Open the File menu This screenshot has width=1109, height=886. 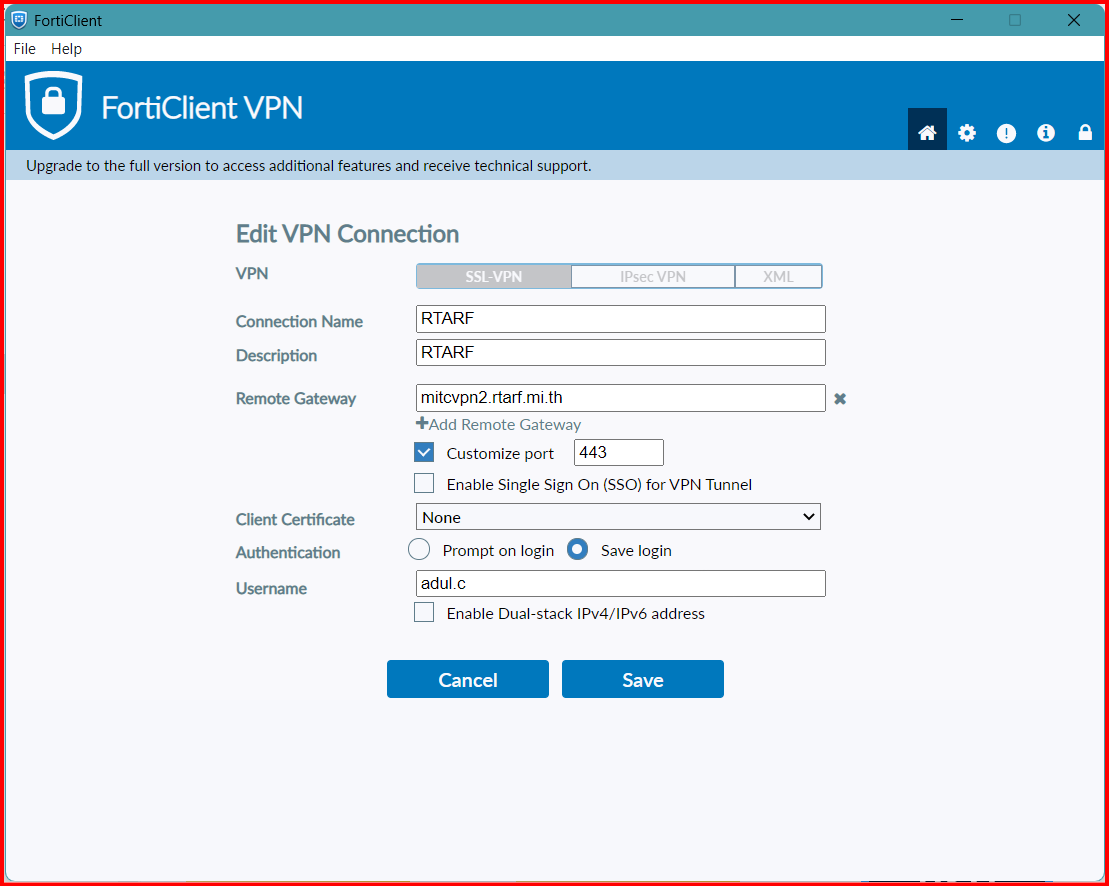[x=25, y=49]
